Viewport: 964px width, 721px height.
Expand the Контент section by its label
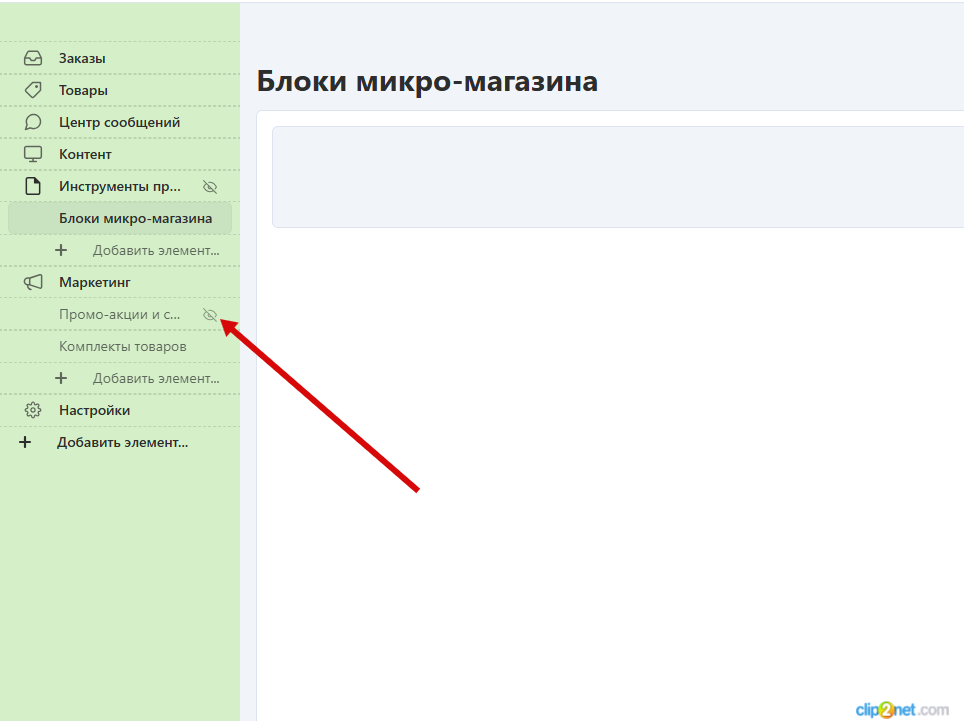pyautogui.click(x=85, y=154)
